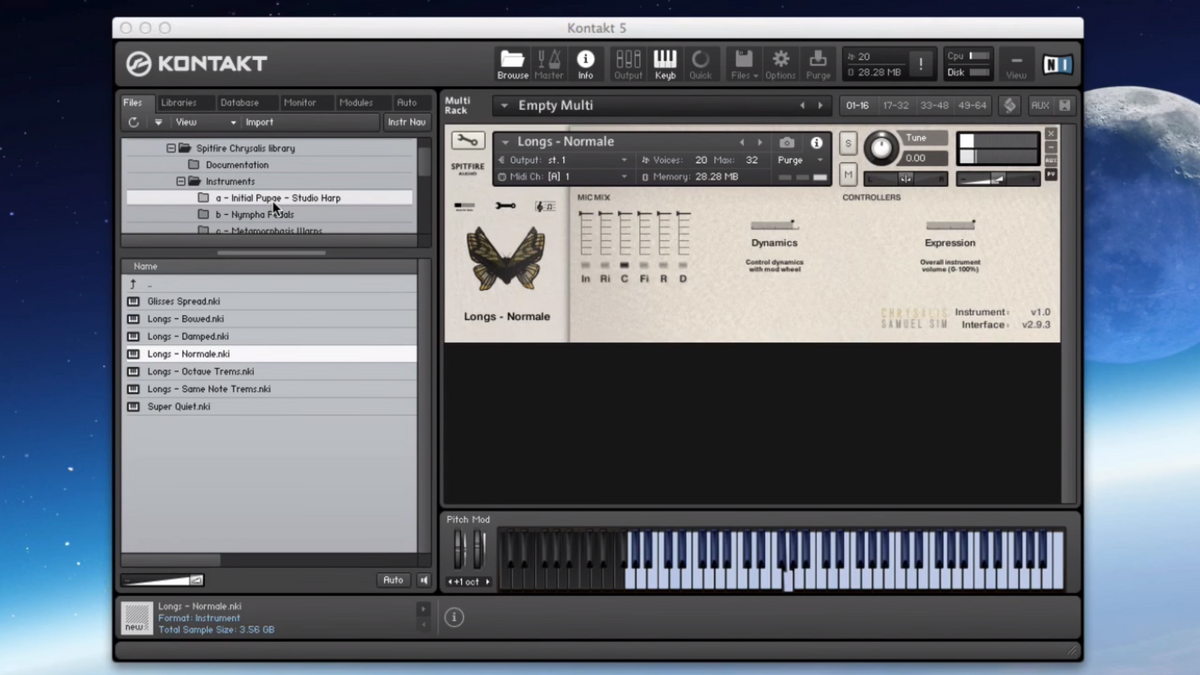Mute the instrument with the M button
Image resolution: width=1200 pixels, height=675 pixels.
(x=848, y=175)
